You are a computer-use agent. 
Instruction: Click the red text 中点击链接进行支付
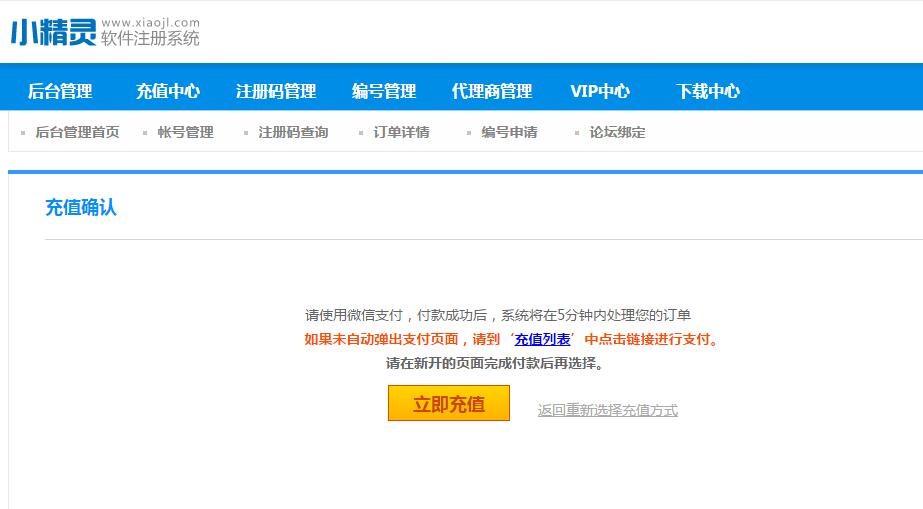[651, 340]
